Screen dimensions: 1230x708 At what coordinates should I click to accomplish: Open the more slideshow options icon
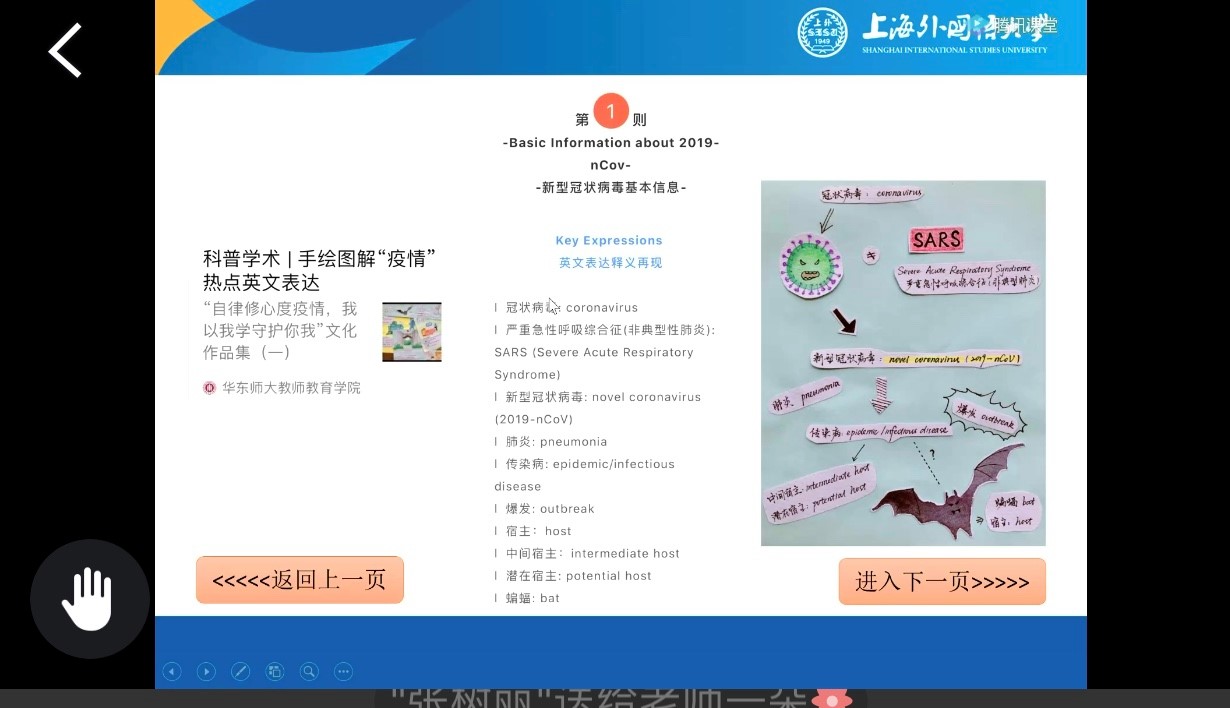pyautogui.click(x=343, y=672)
